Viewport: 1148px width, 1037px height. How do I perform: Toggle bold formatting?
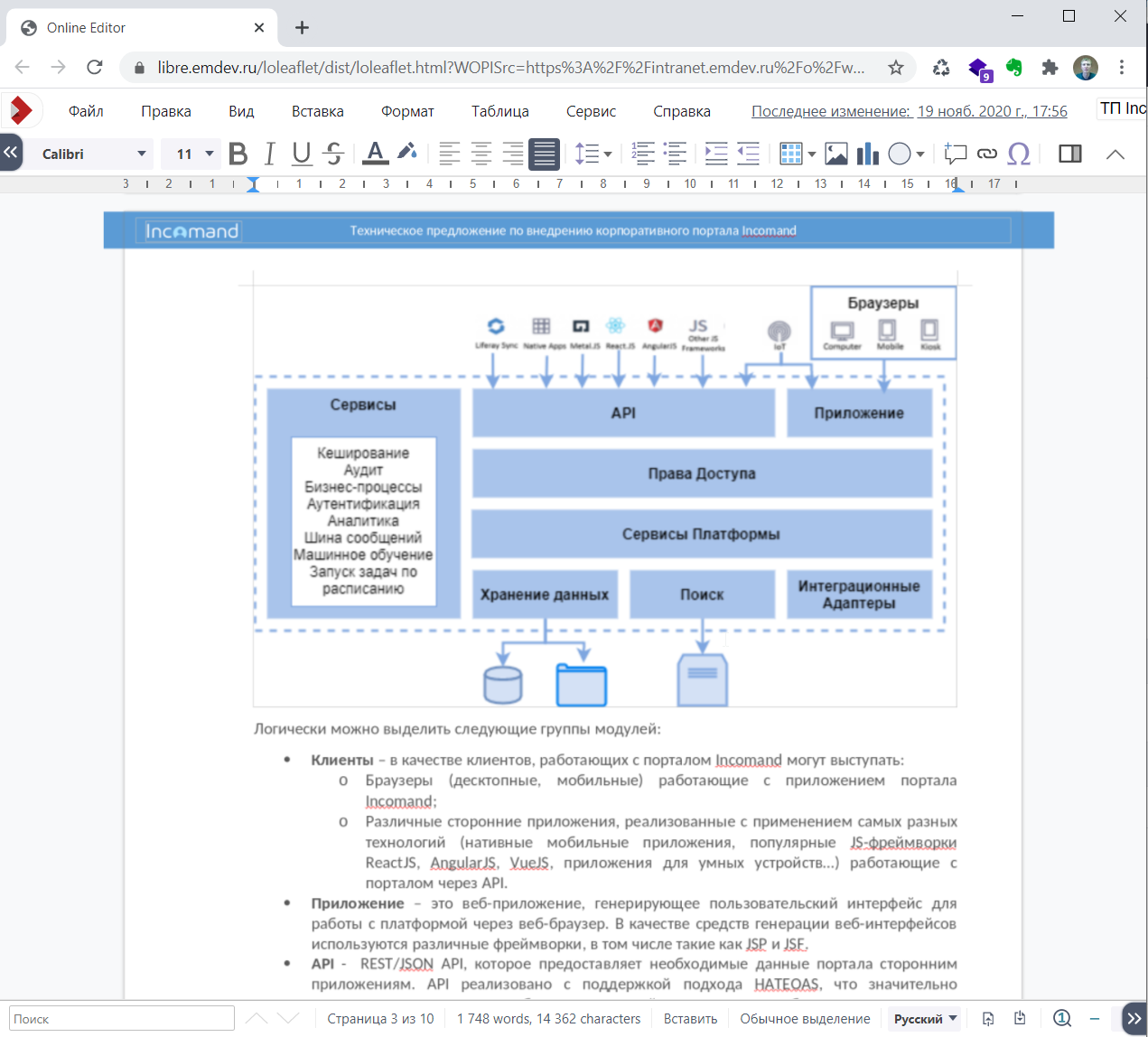pyautogui.click(x=238, y=154)
